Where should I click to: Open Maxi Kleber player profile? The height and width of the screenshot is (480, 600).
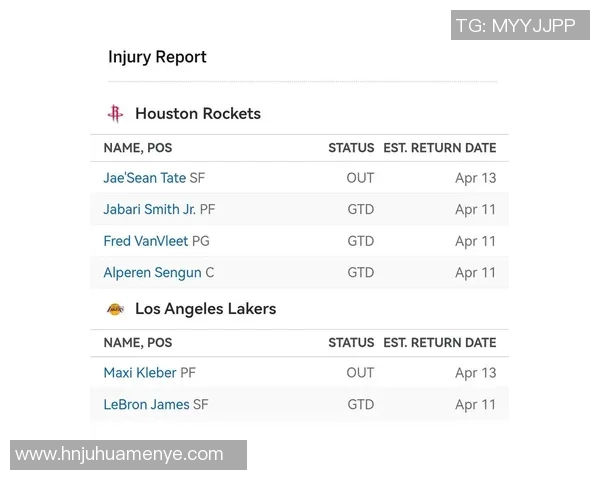140,373
